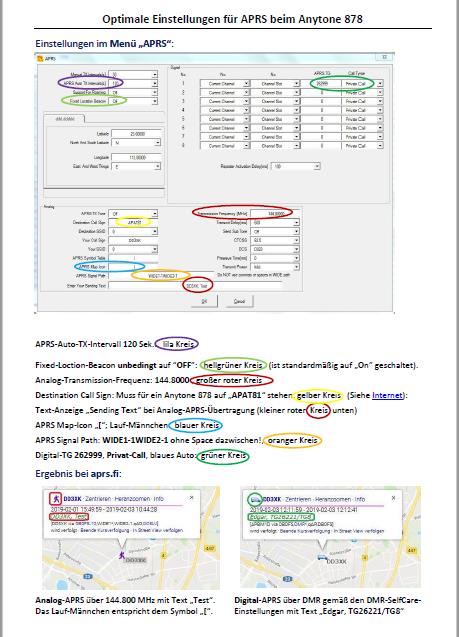Click 'Zentrieren' in the right map popup
Image resolution: width=459 pixels, height=637 pixels.
(x=297, y=499)
